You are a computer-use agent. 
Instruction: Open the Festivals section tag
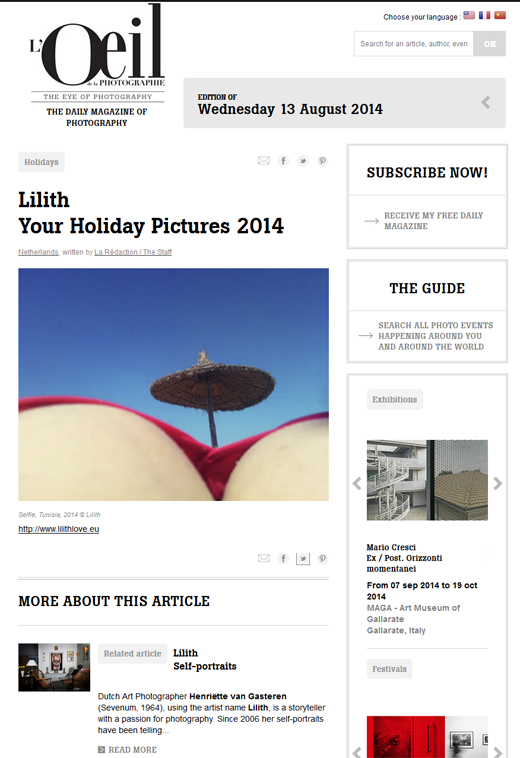[x=390, y=669]
